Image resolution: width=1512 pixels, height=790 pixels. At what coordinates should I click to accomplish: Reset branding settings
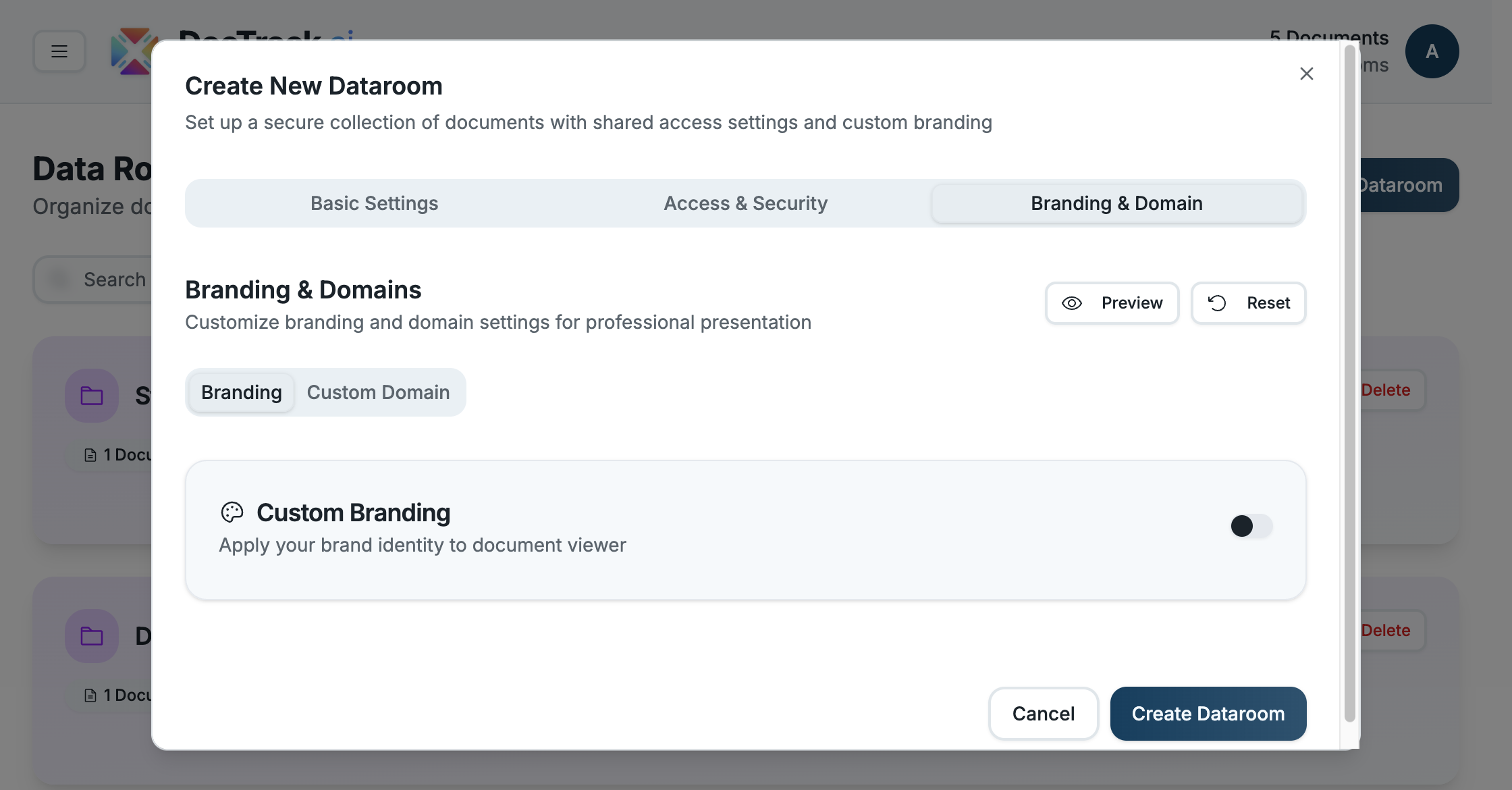coord(1248,303)
